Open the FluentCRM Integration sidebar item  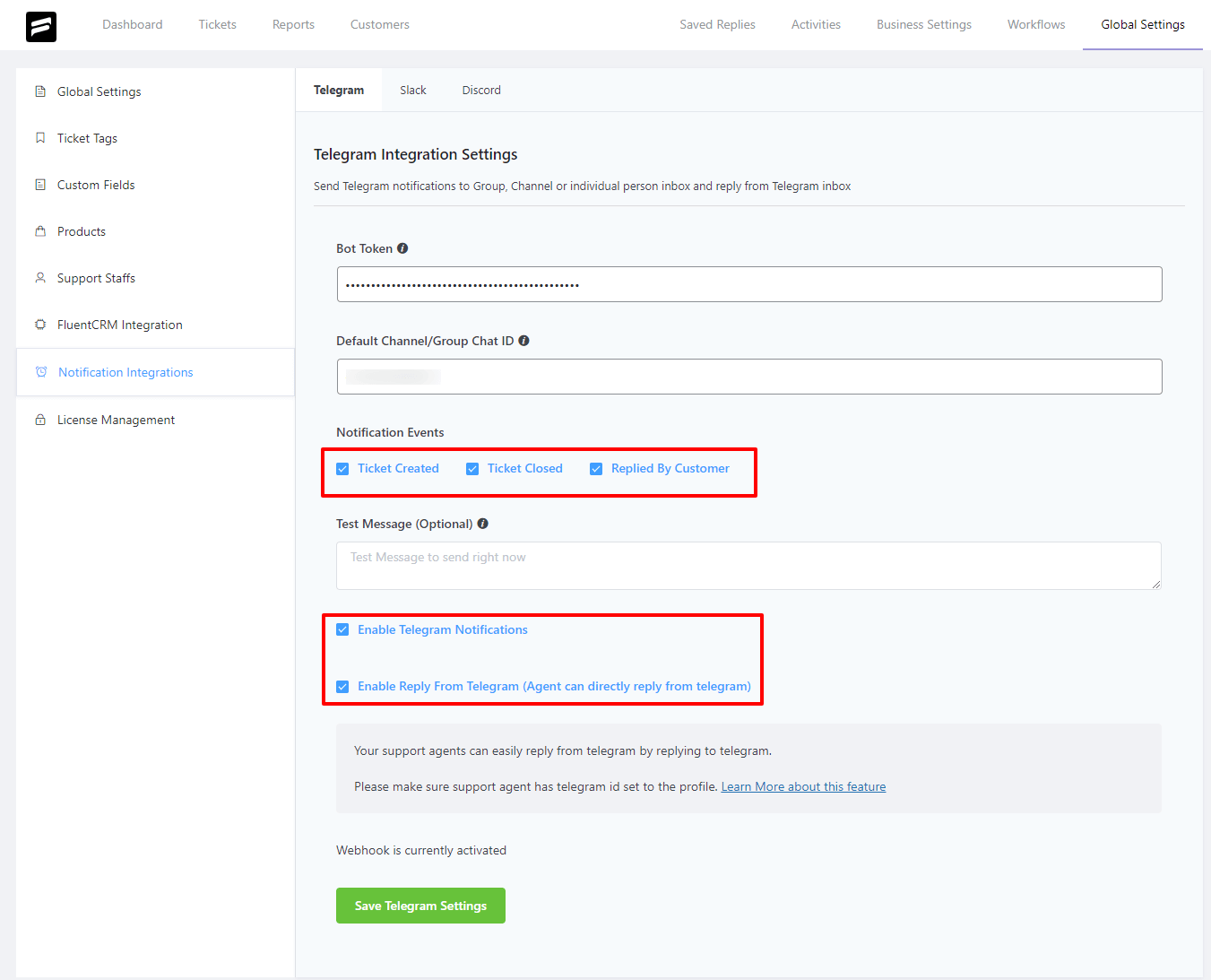tap(155, 325)
